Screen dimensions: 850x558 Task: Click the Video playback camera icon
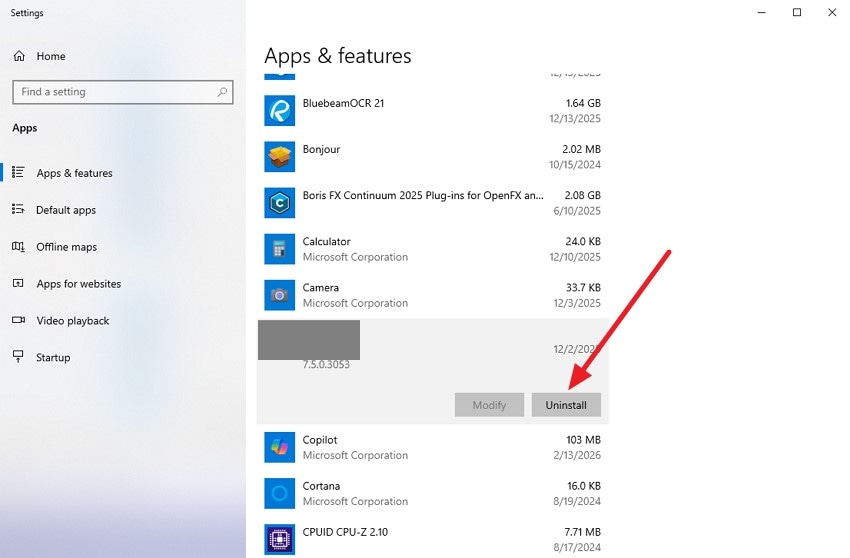(x=18, y=320)
